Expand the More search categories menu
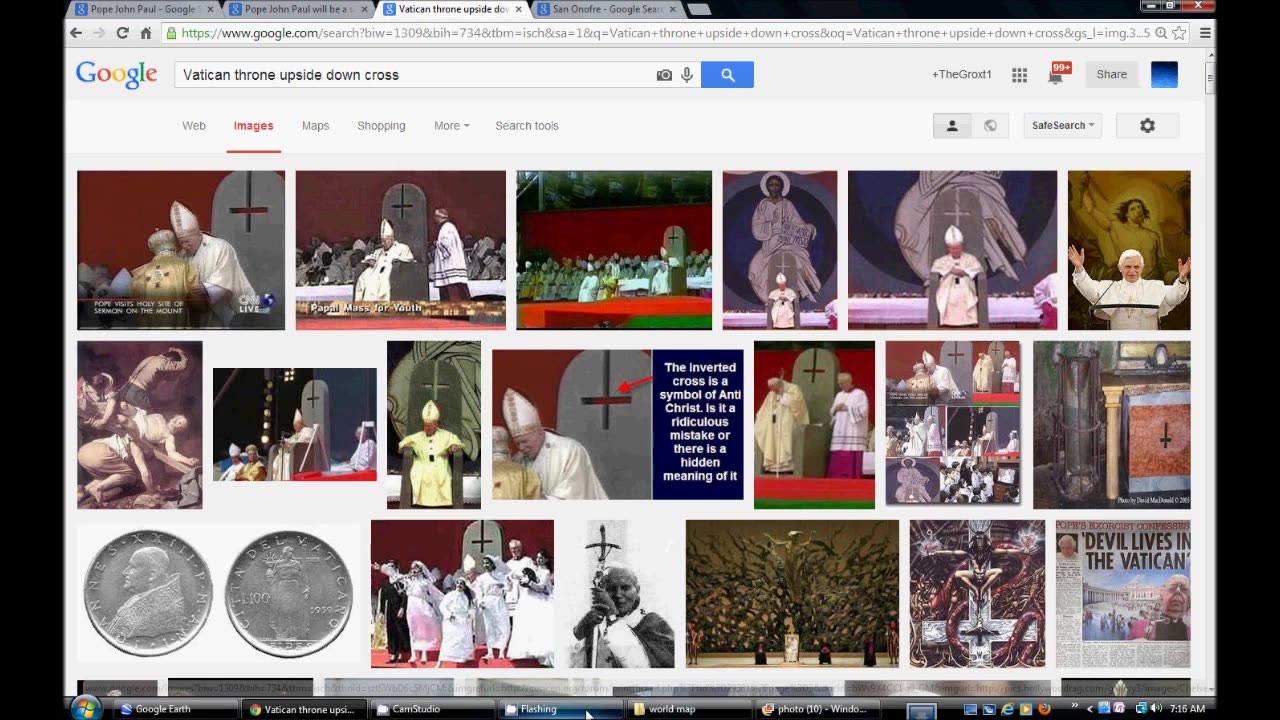 [451, 126]
